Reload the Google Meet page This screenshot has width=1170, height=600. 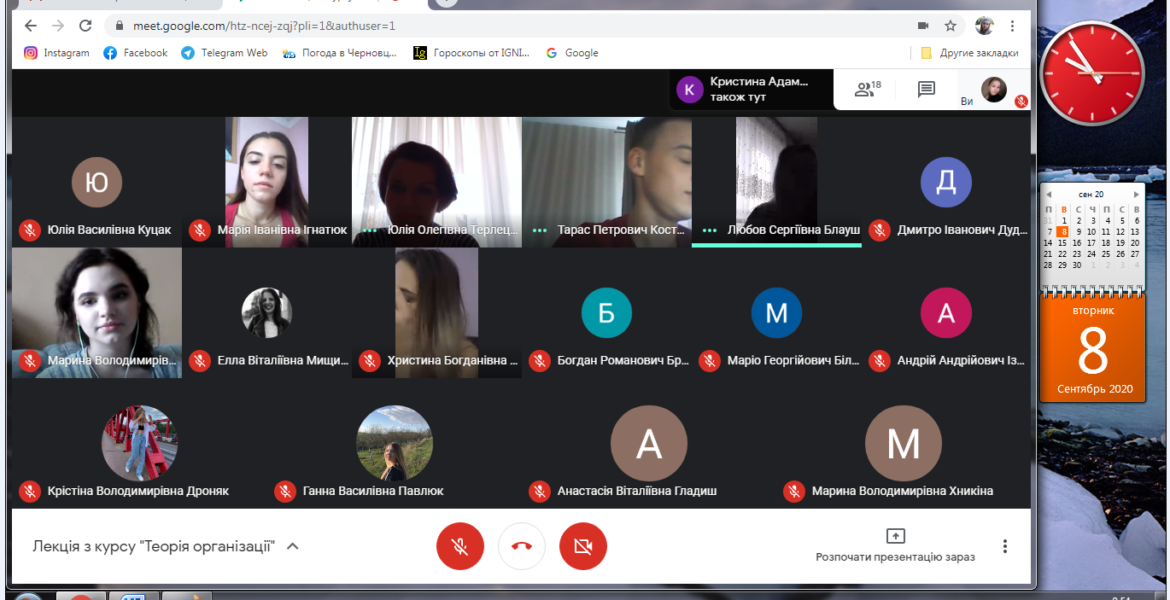[x=86, y=25]
